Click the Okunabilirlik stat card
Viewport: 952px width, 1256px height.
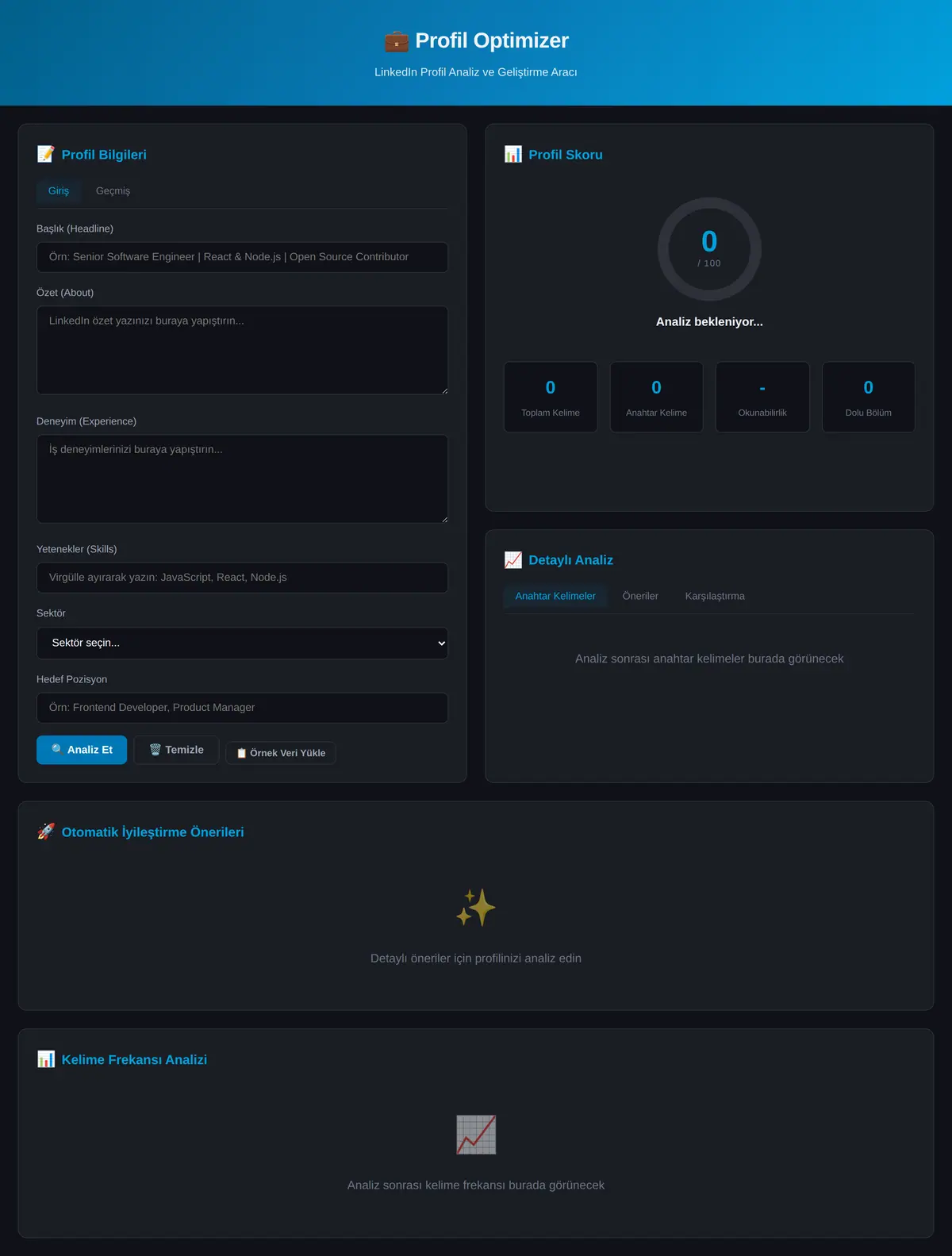click(762, 397)
